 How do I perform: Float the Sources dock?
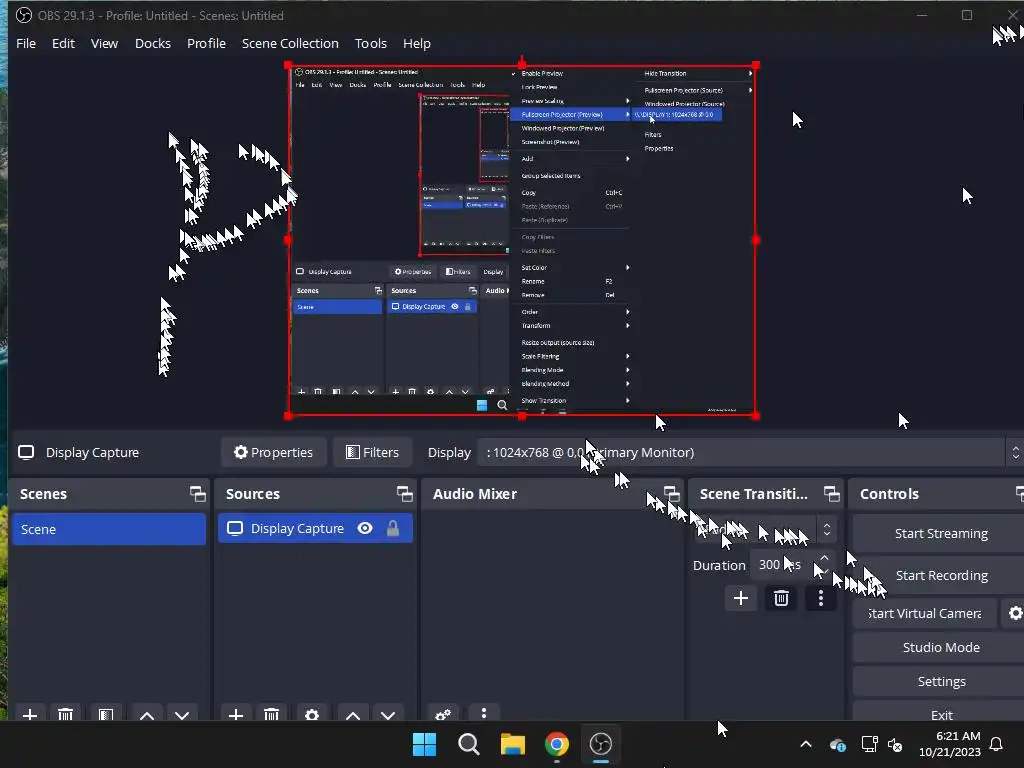pyautogui.click(x=404, y=494)
